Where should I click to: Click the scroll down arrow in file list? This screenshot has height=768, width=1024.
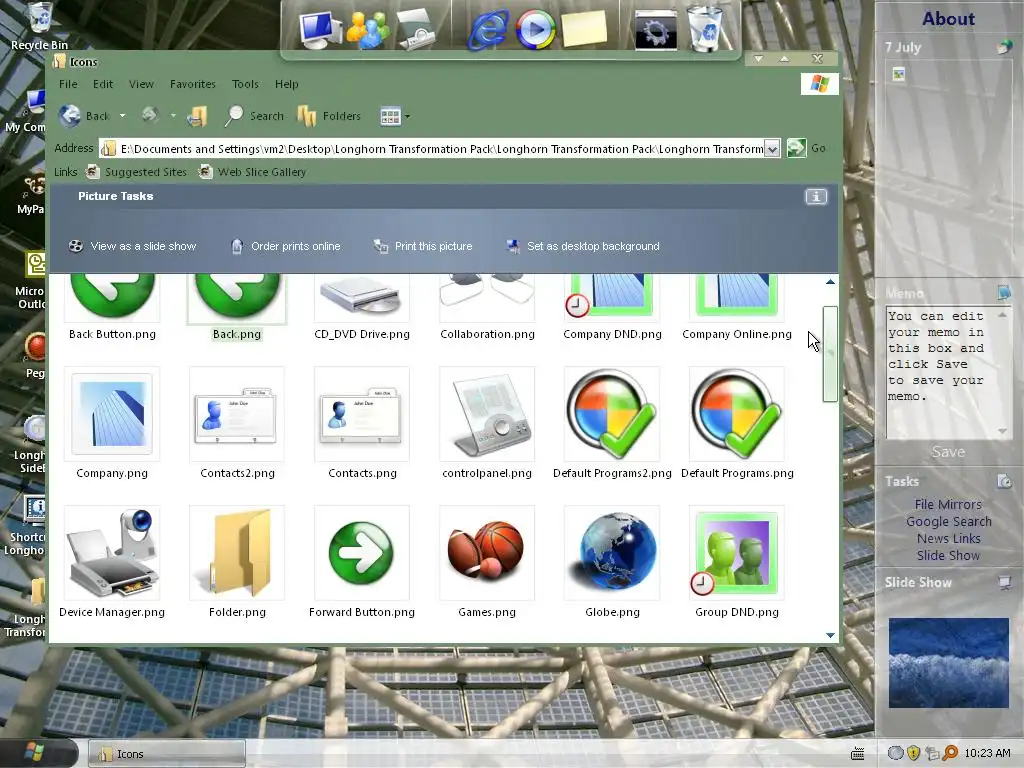[x=830, y=635]
